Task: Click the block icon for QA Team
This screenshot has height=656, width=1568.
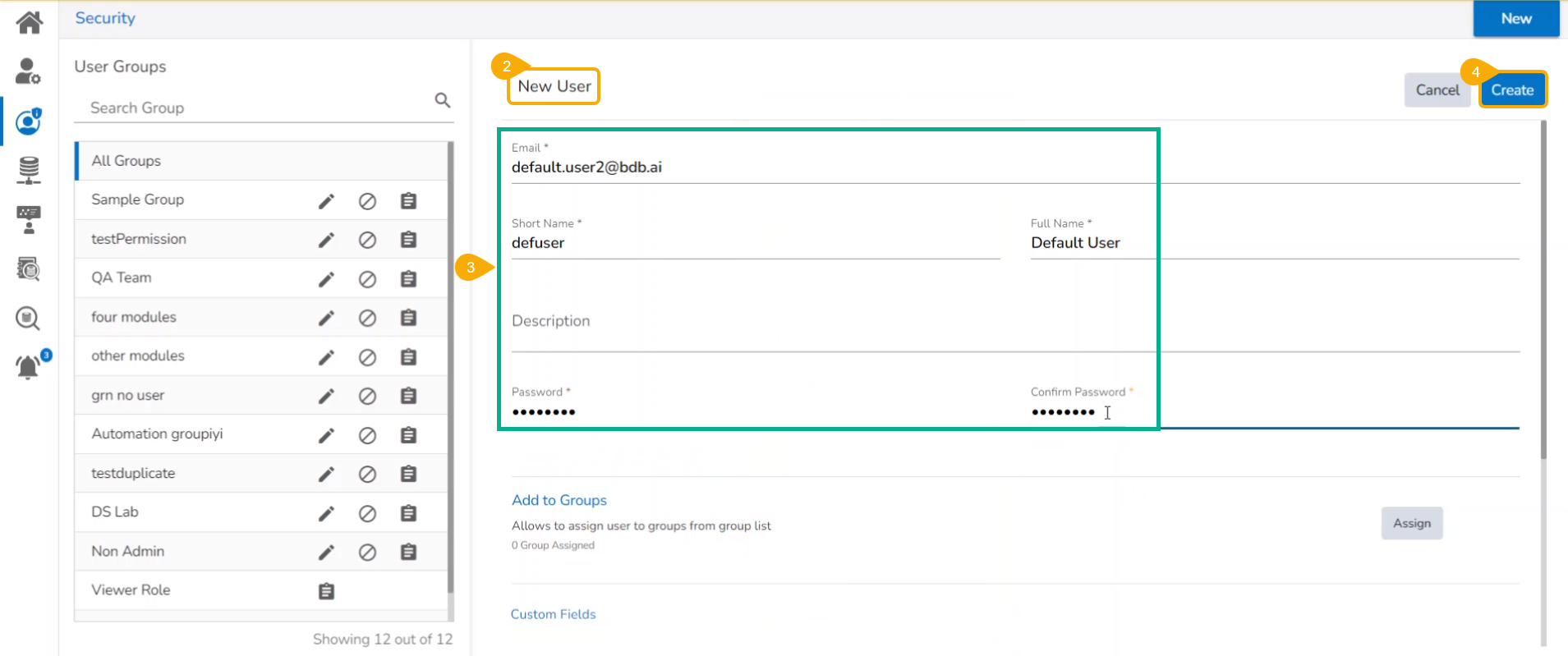Action: coord(367,279)
